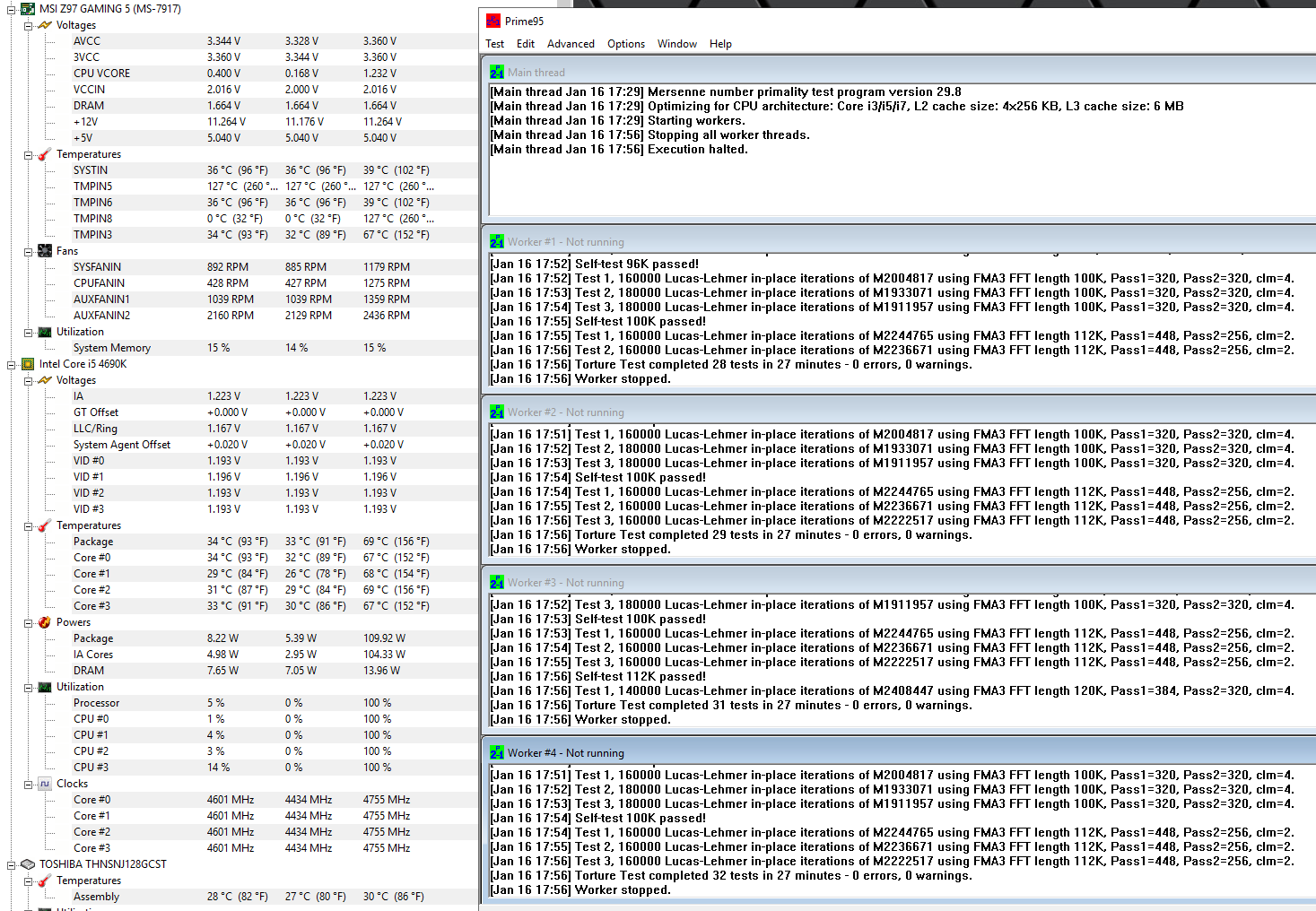Open the Help menu in Prime95
The image size is (1316, 911).
(x=720, y=44)
